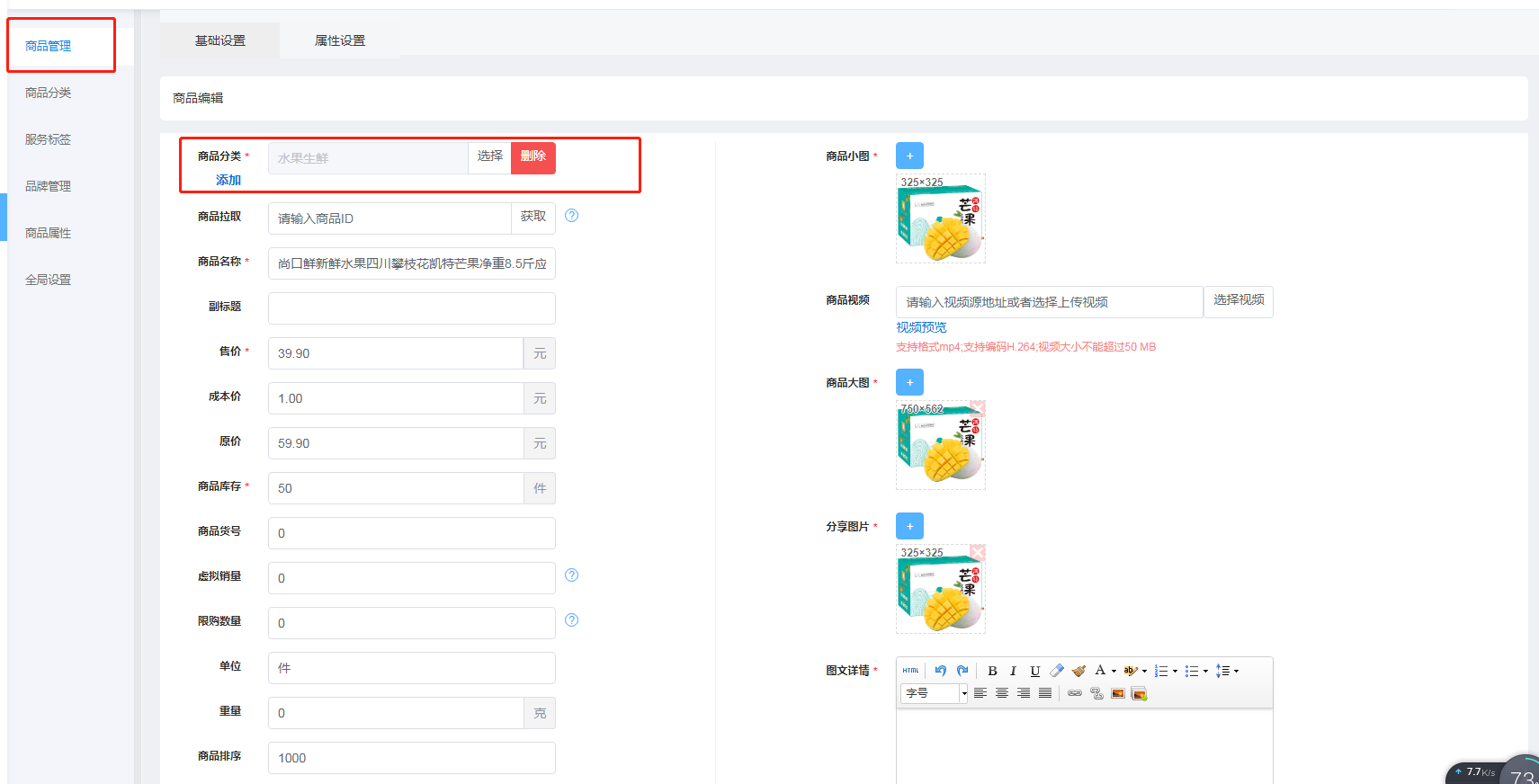Toggle underline formatting in editor

click(x=1035, y=671)
